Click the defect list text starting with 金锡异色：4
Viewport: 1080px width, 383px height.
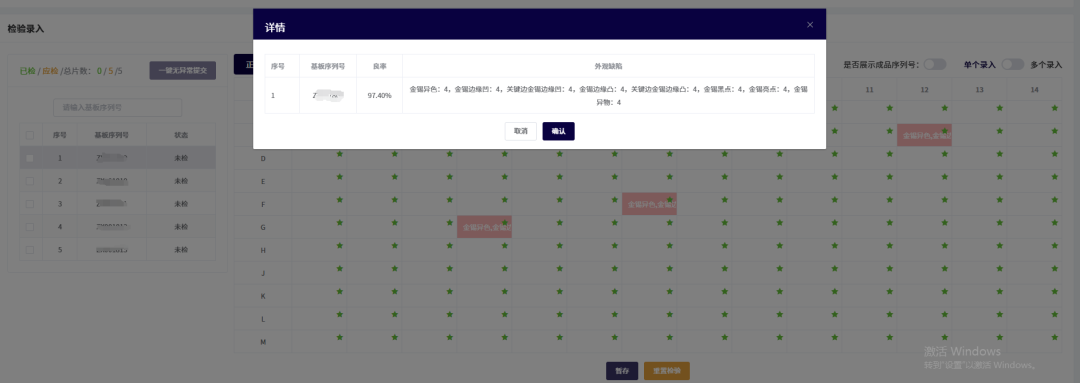tap(608, 95)
